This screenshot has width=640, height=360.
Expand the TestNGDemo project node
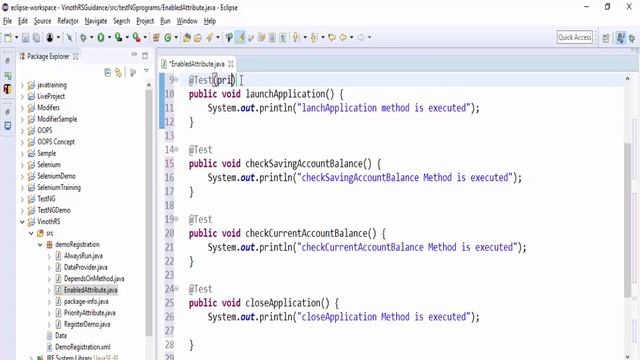point(22,210)
